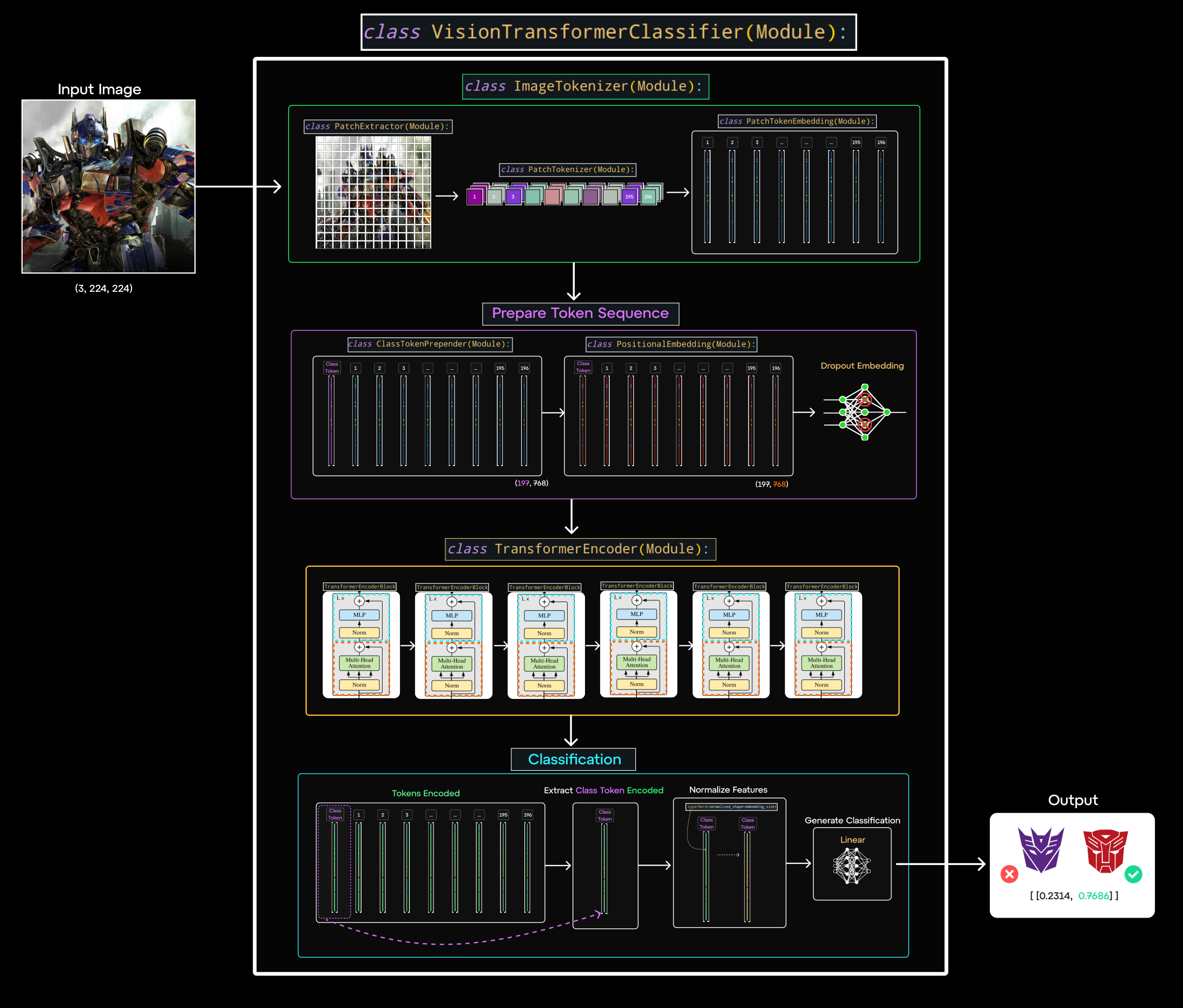The height and width of the screenshot is (1008, 1183).
Task: Click the Normalize Features label
Action: pos(728,790)
